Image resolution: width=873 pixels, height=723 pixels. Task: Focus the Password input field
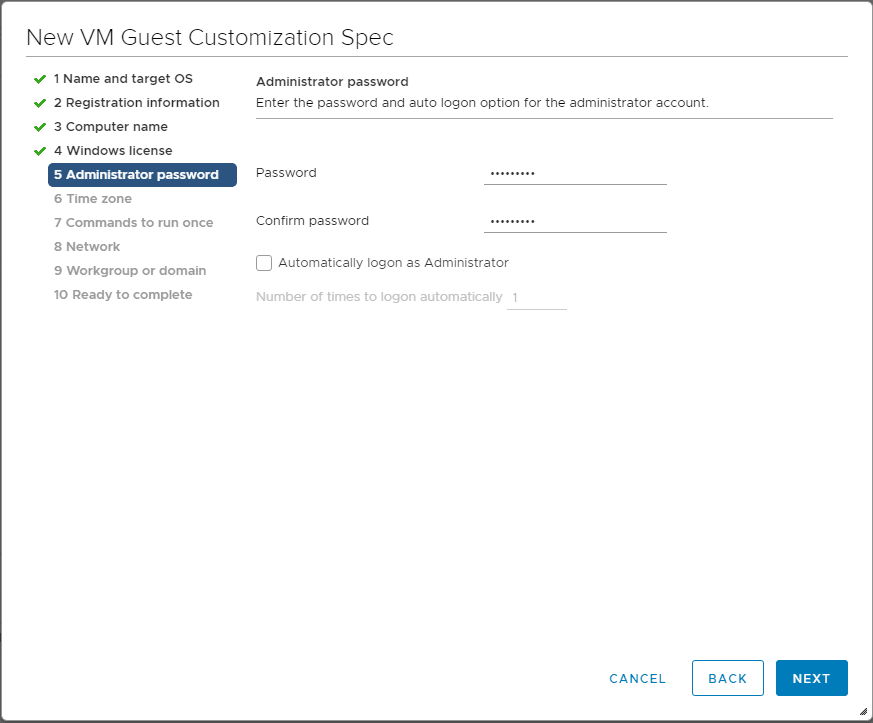coord(575,173)
